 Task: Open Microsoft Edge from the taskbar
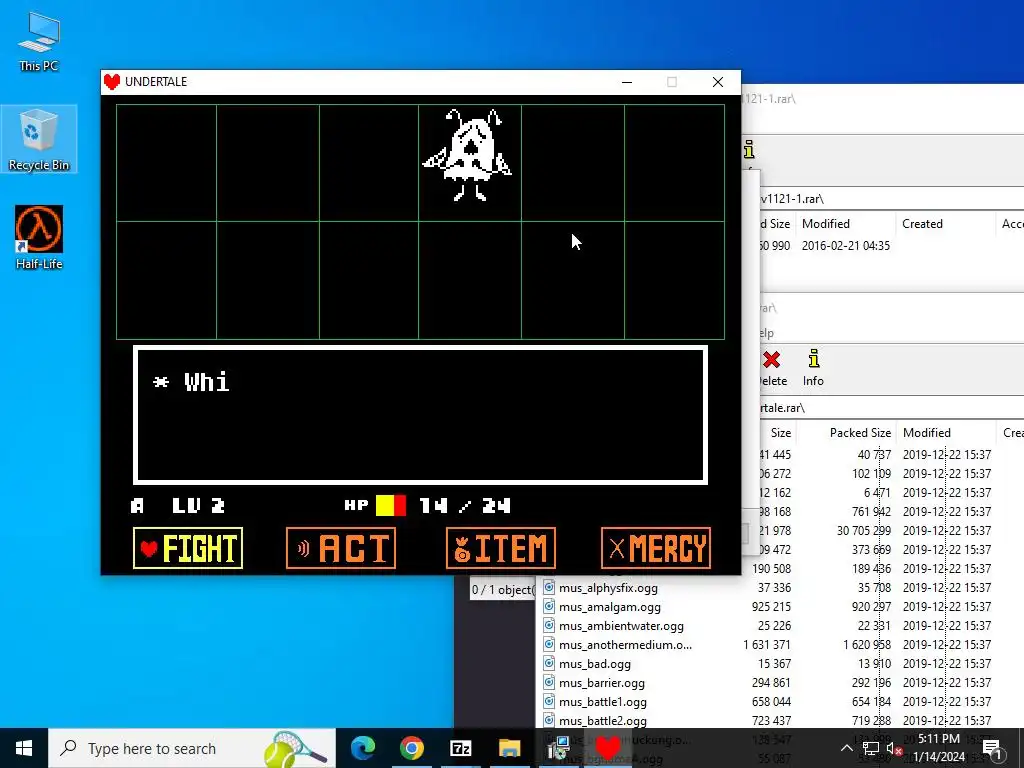pyautogui.click(x=363, y=748)
